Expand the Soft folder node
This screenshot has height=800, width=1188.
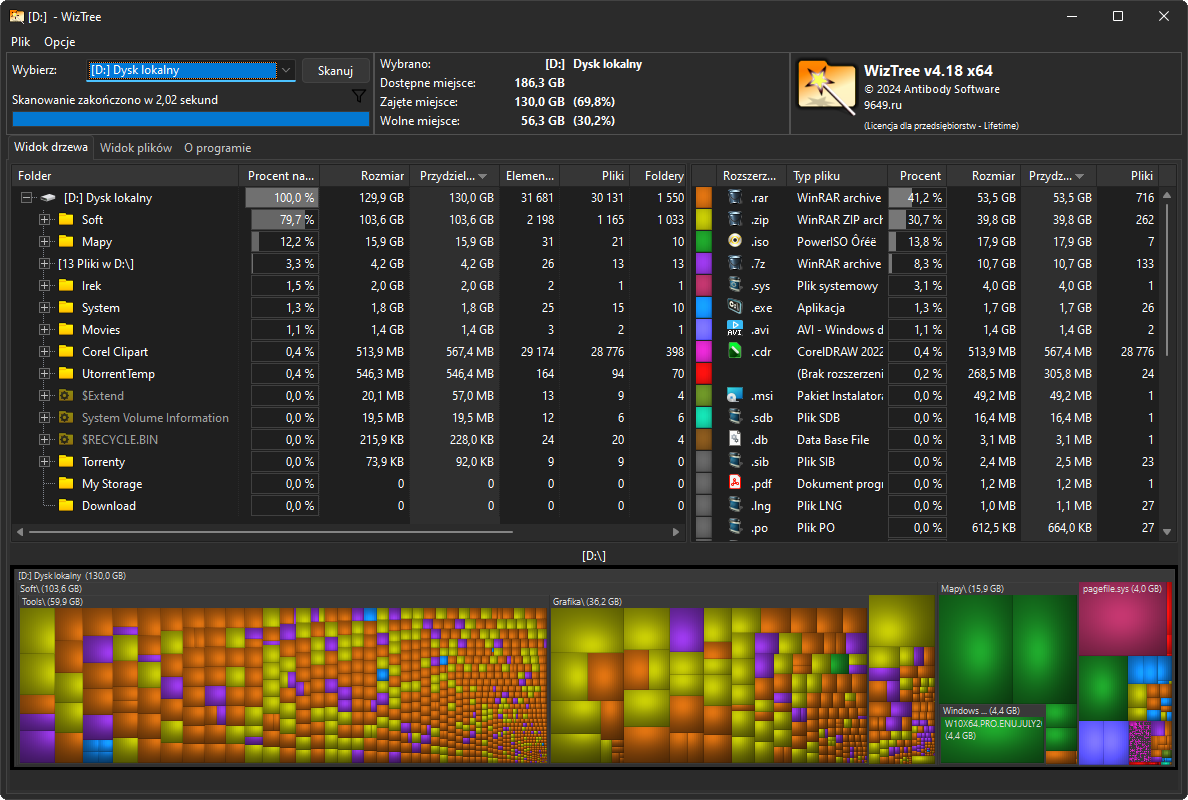(x=45, y=220)
